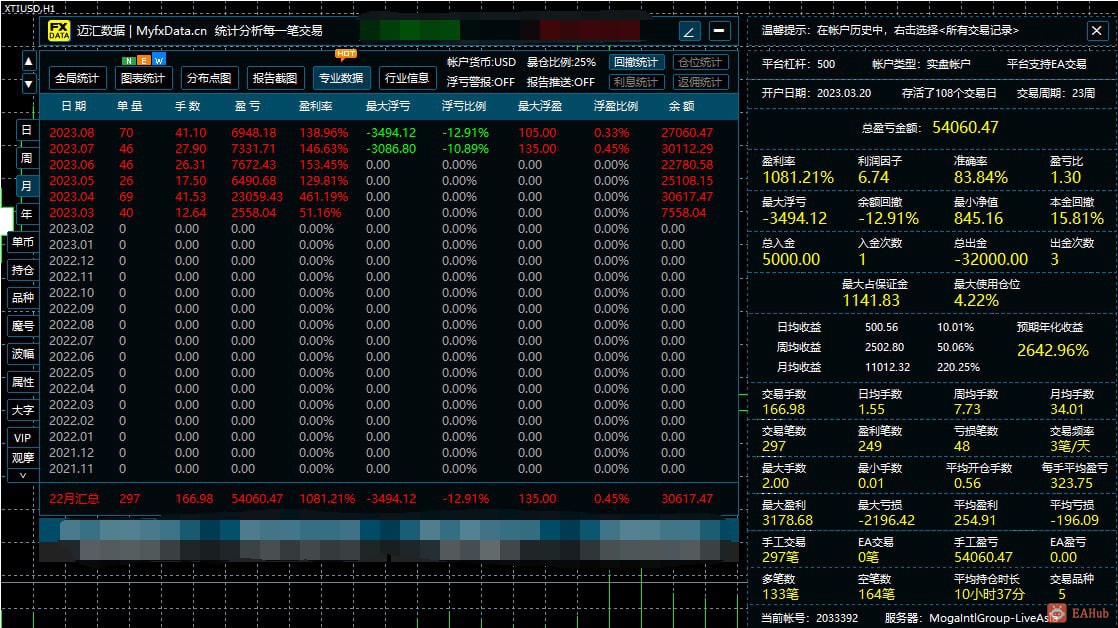Click profit value 23059.43
1118x628 pixels.
(x=257, y=197)
